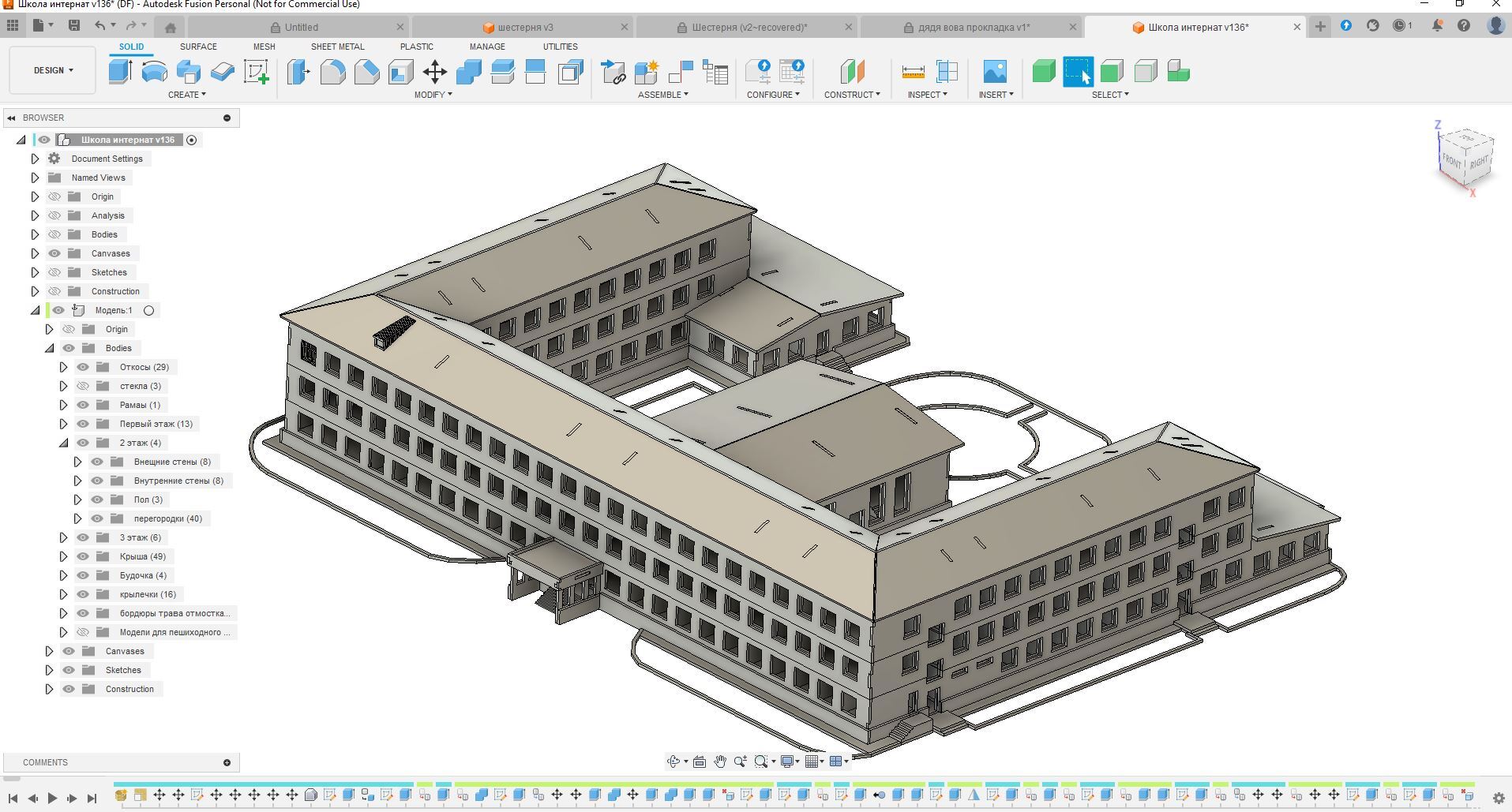Image resolution: width=1512 pixels, height=812 pixels.
Task: Collapse the 2 этаж (4) folder
Action: [x=63, y=443]
